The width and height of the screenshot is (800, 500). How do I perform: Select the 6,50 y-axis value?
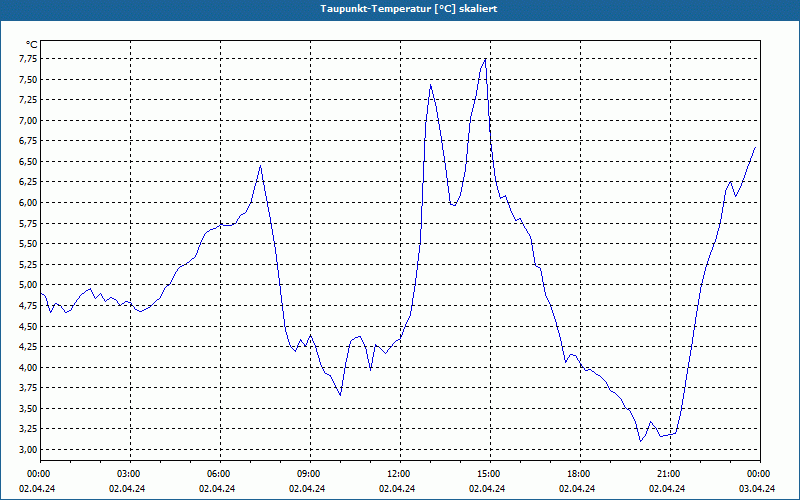pos(28,162)
